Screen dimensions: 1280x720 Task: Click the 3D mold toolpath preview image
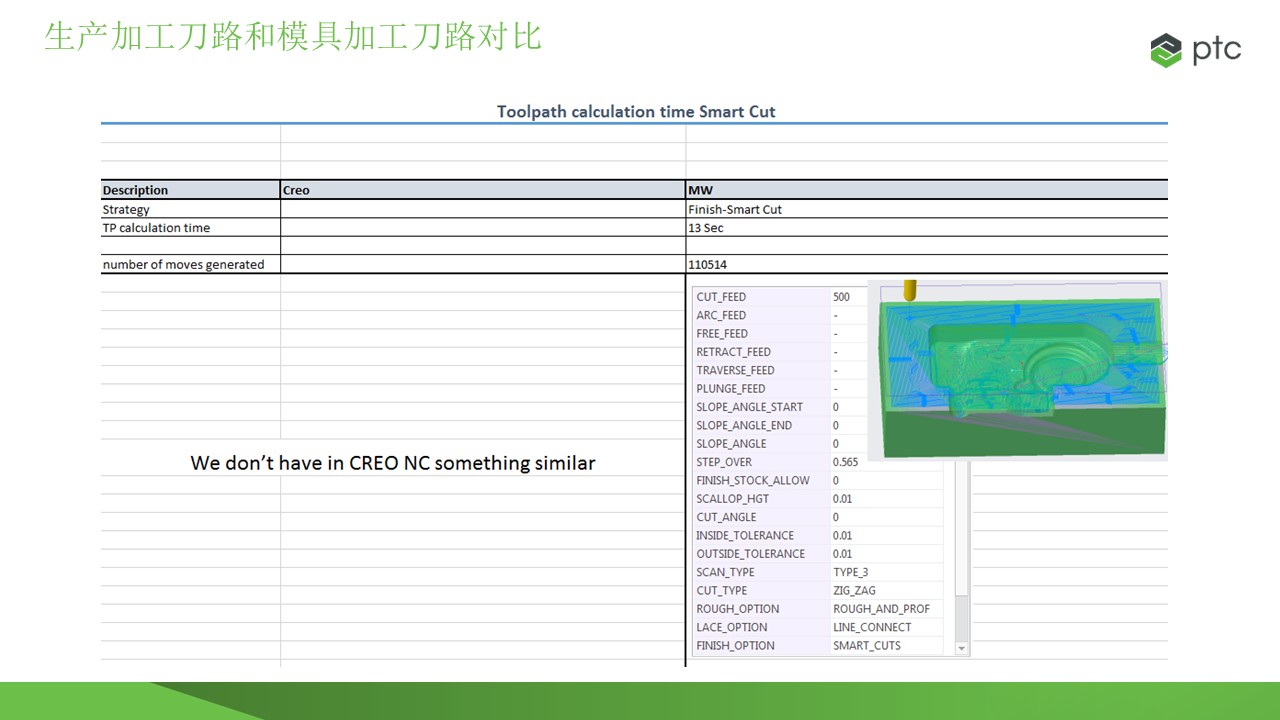pos(1017,370)
